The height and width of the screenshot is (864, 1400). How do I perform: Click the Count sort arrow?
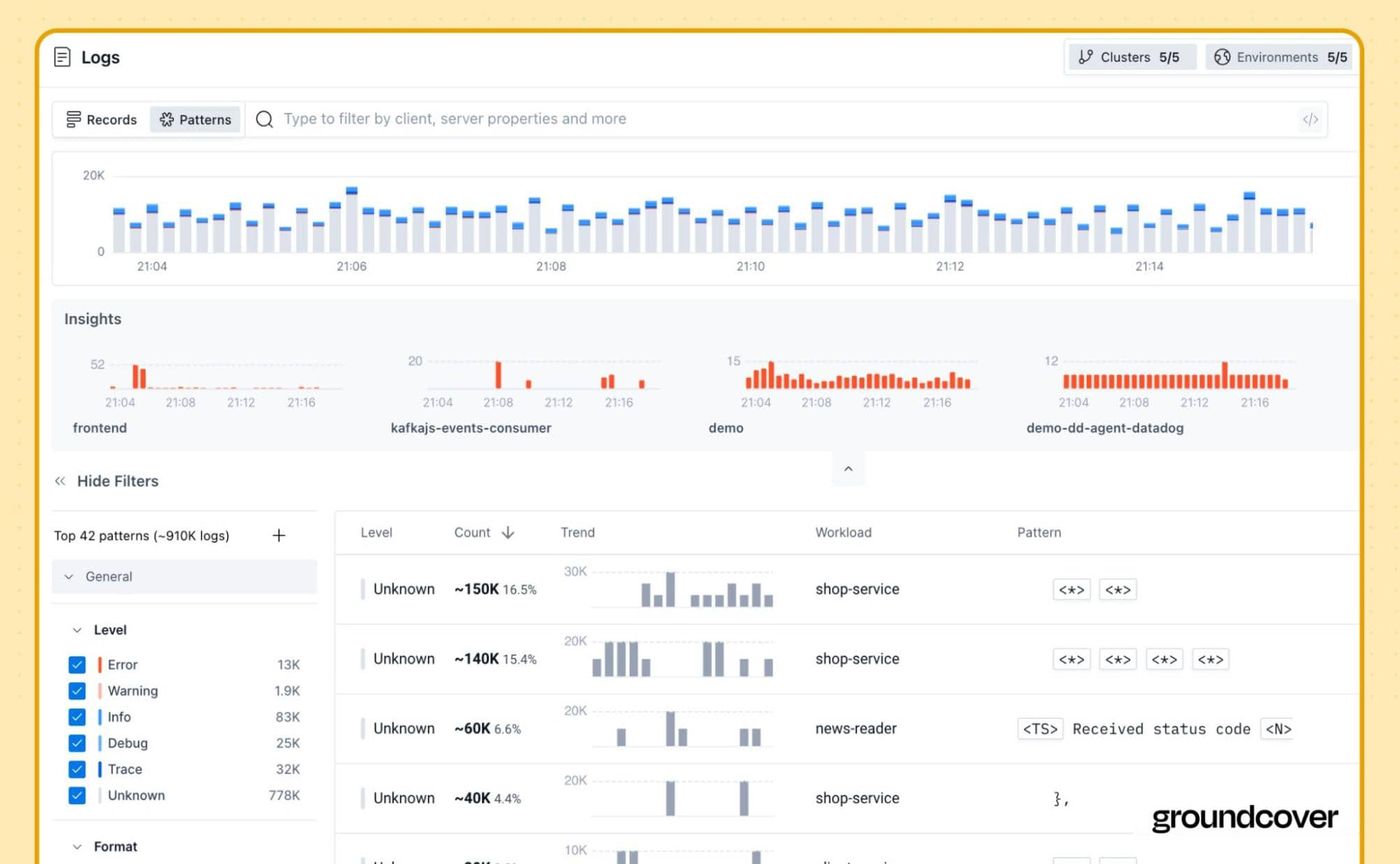(x=508, y=532)
